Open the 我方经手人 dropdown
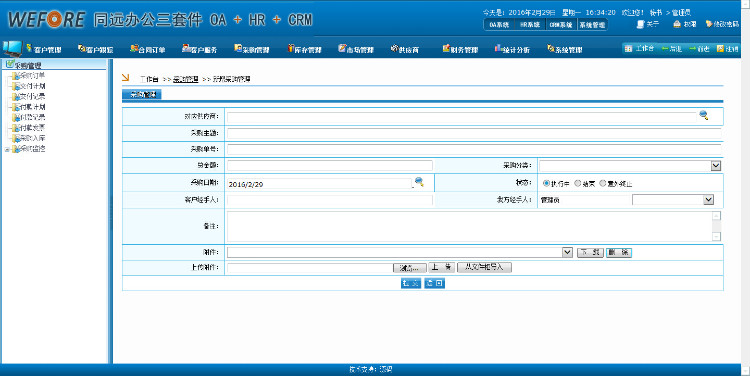This screenshot has width=750, height=376. point(673,200)
